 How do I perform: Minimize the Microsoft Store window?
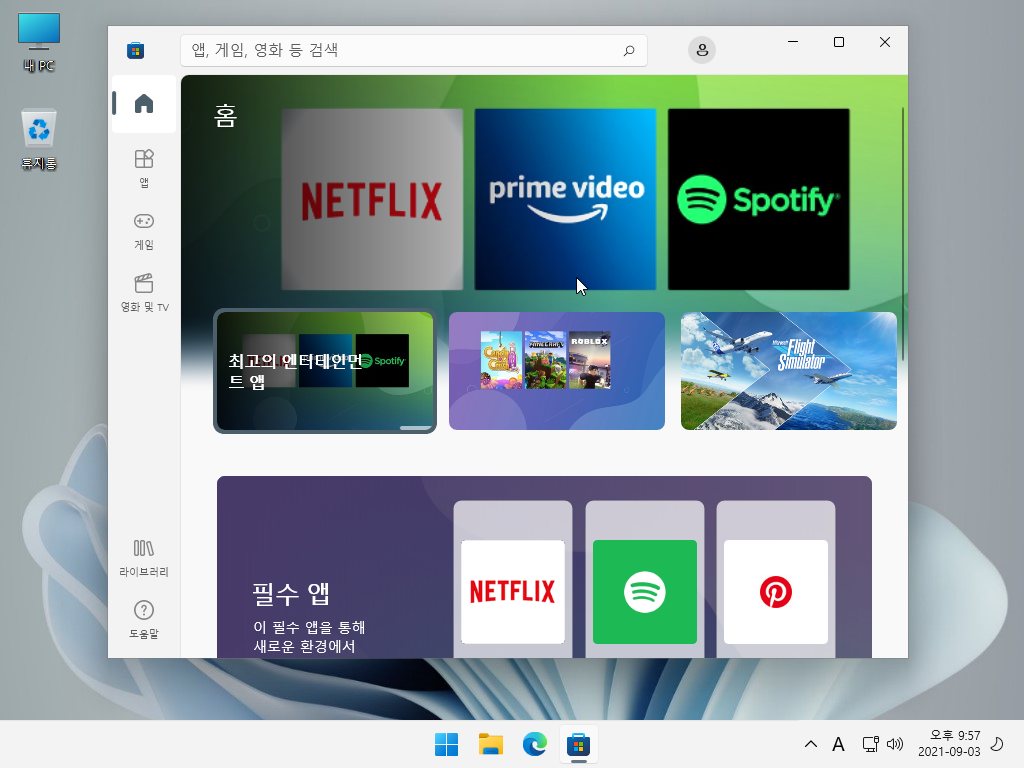pos(793,42)
